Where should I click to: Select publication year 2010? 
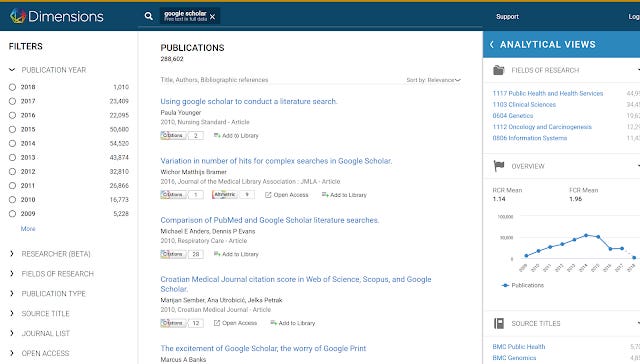pyautogui.click(x=12, y=200)
